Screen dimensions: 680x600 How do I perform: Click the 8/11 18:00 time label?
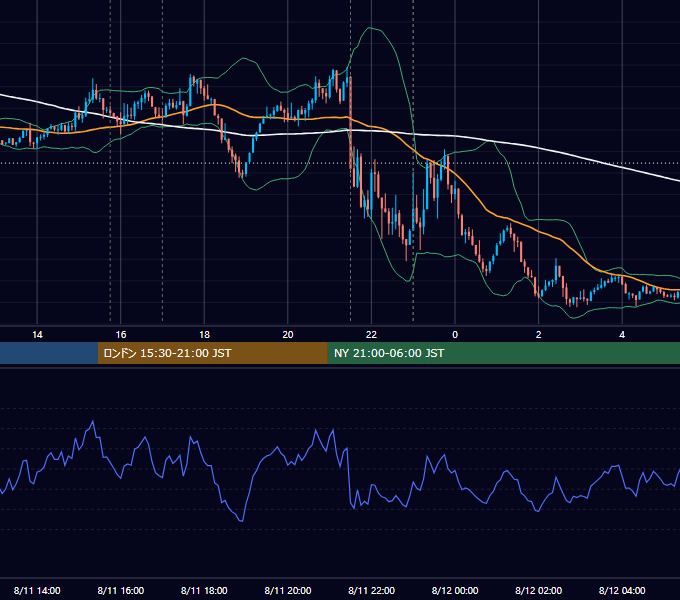coord(204,590)
